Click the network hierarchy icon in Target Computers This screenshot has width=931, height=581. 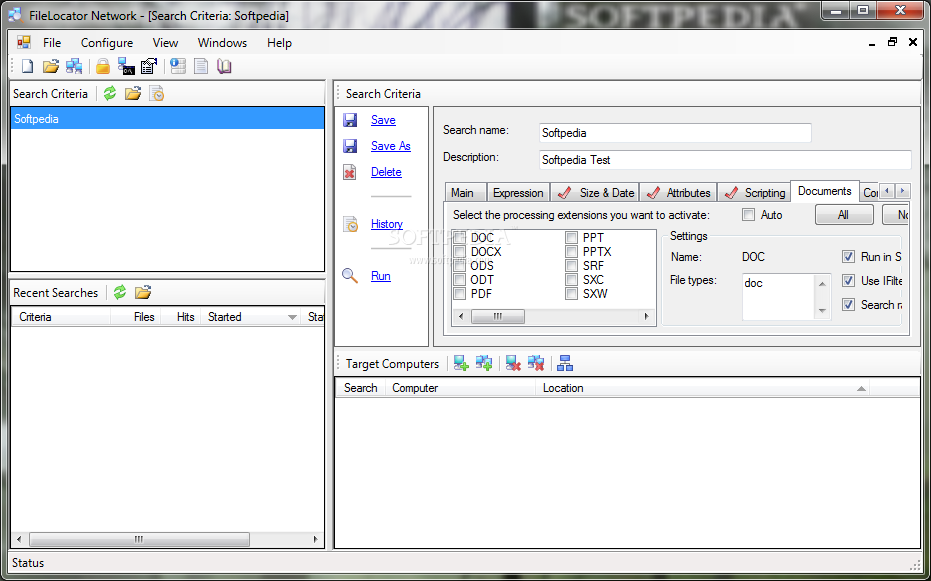point(565,363)
